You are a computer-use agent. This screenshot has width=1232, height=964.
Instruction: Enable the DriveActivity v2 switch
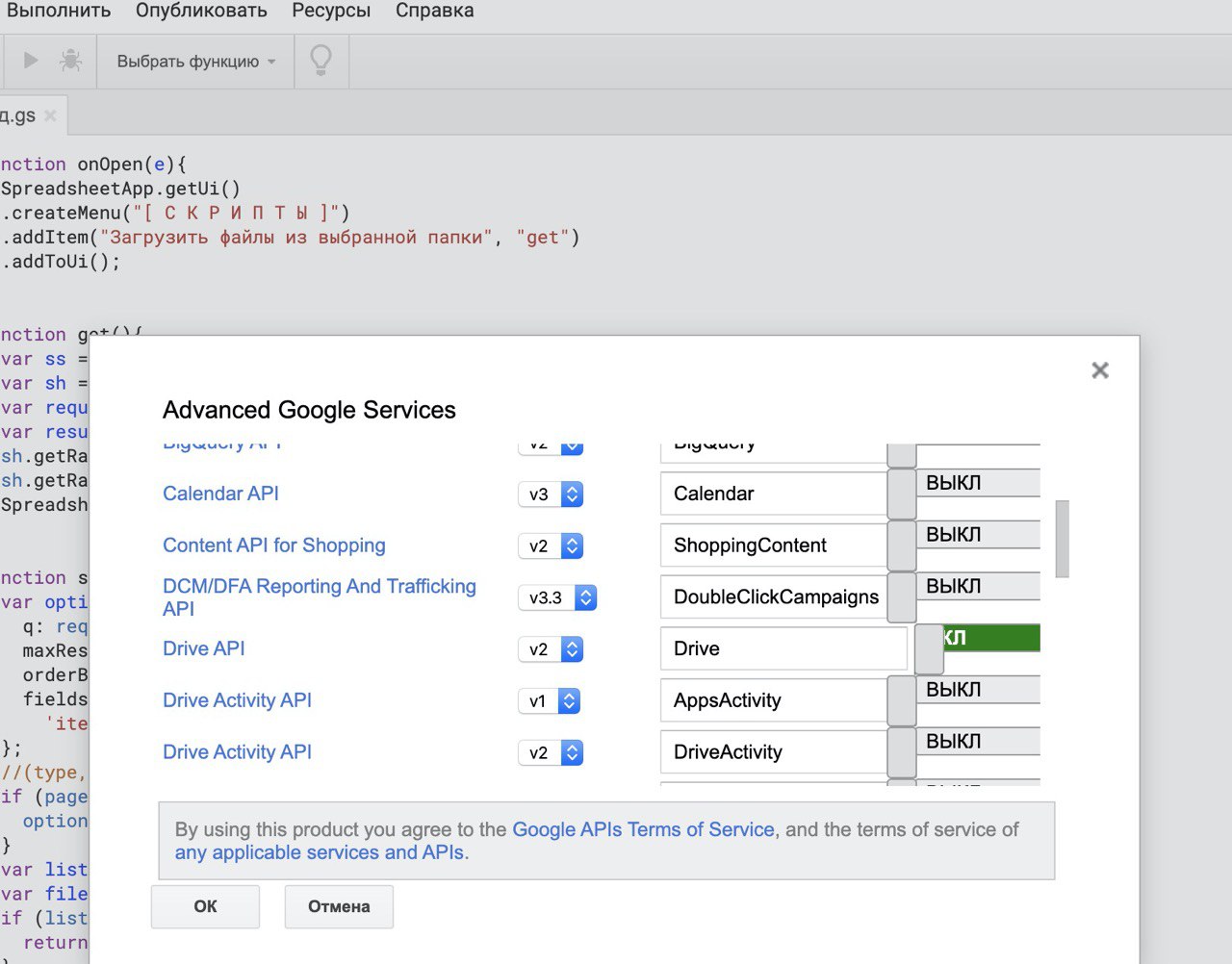963,752
